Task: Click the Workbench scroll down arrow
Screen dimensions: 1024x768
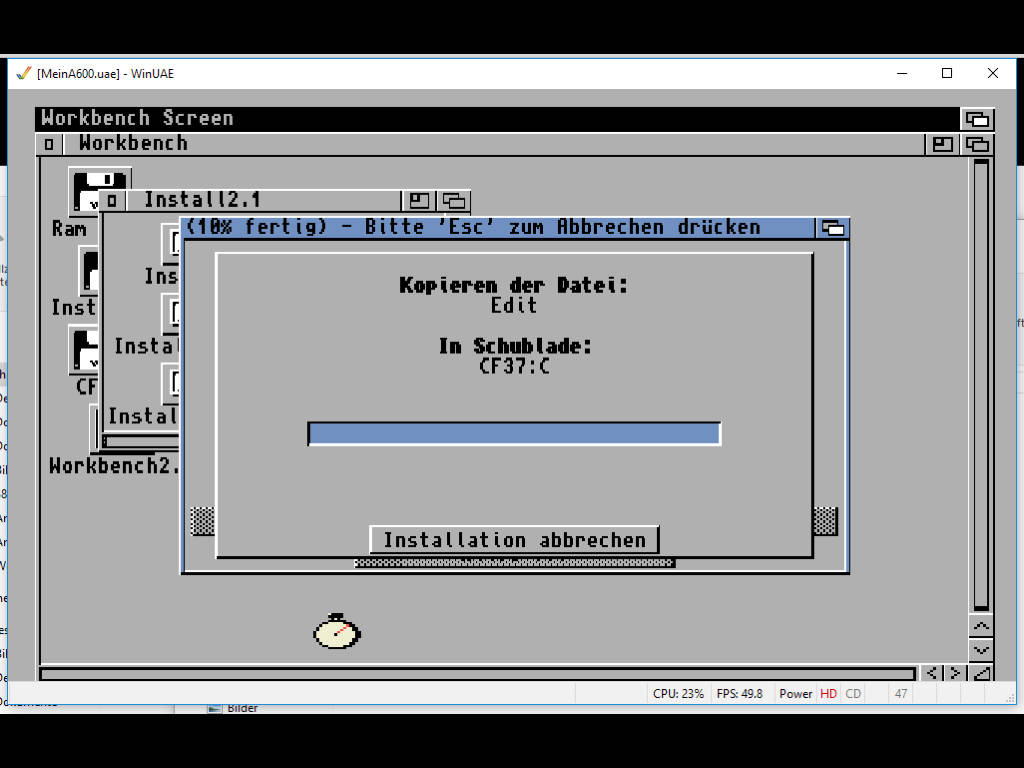Action: click(x=981, y=650)
